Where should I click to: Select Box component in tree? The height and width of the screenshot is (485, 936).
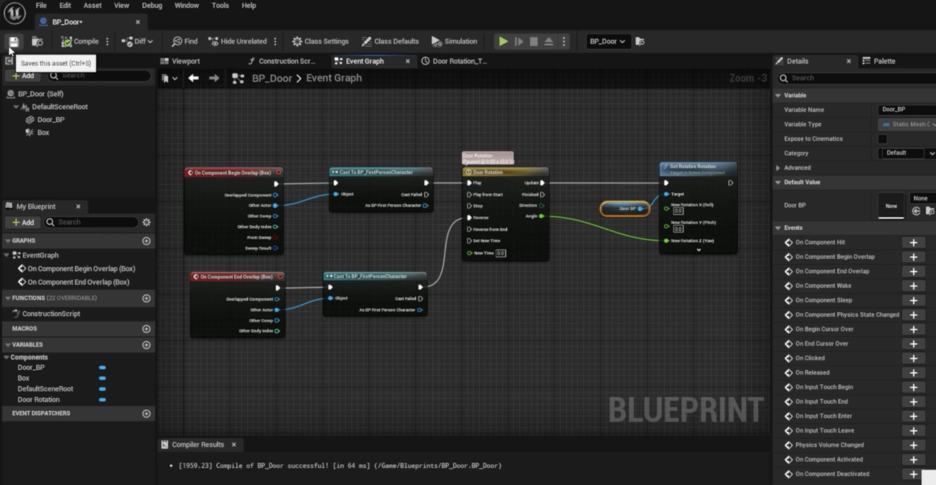43,133
